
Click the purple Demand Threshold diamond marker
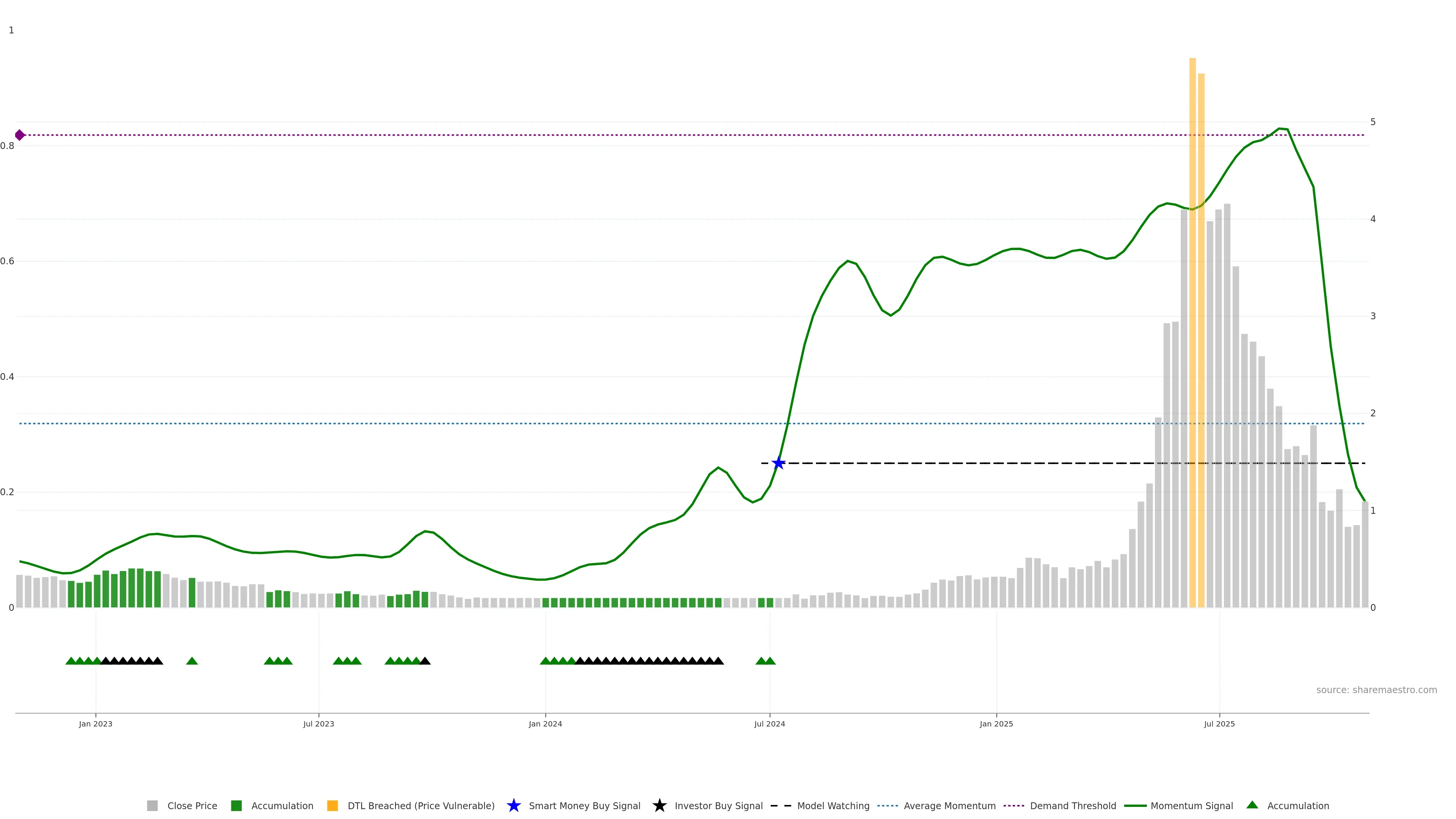20,135
